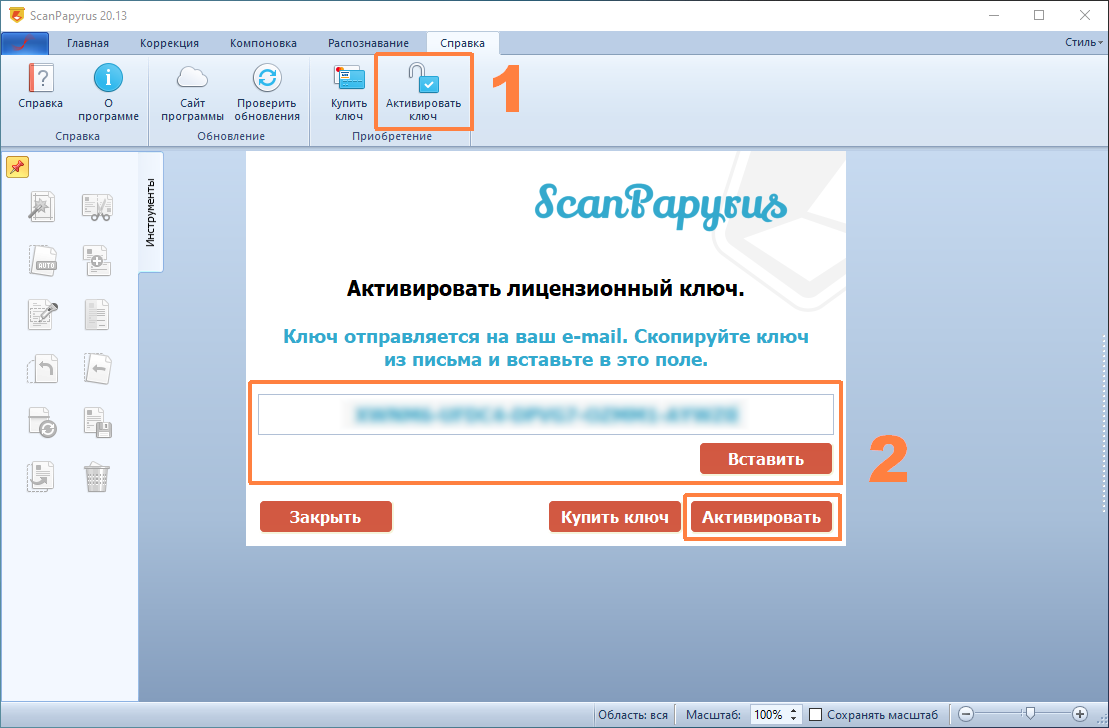Increase scale with the spinner up arrow

click(x=794, y=710)
